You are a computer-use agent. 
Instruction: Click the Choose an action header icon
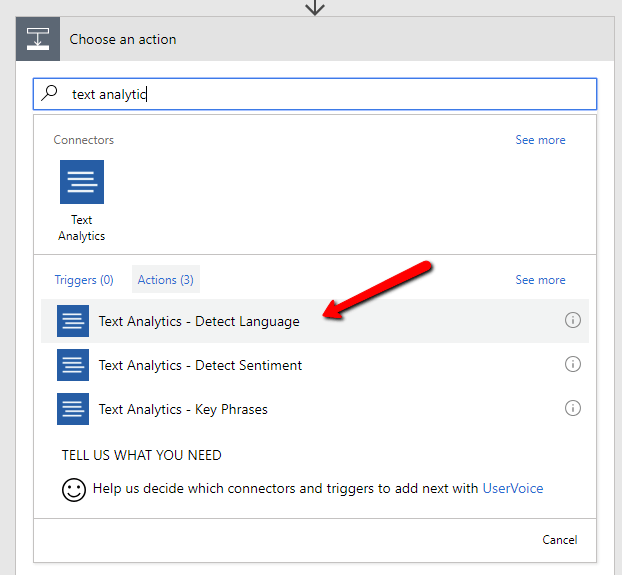click(38, 40)
